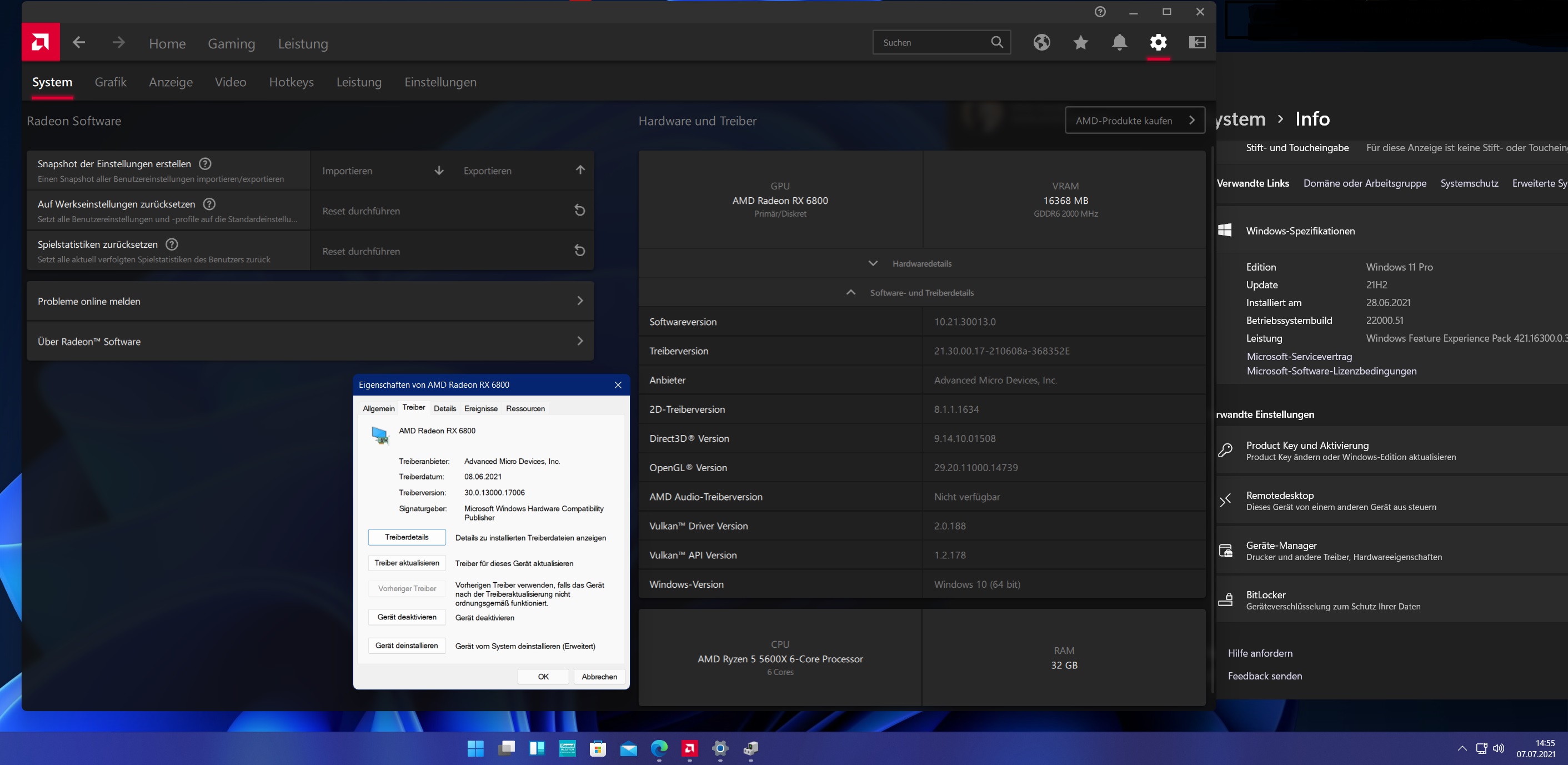Click the sidebar panel toggle icon

[x=1197, y=43]
